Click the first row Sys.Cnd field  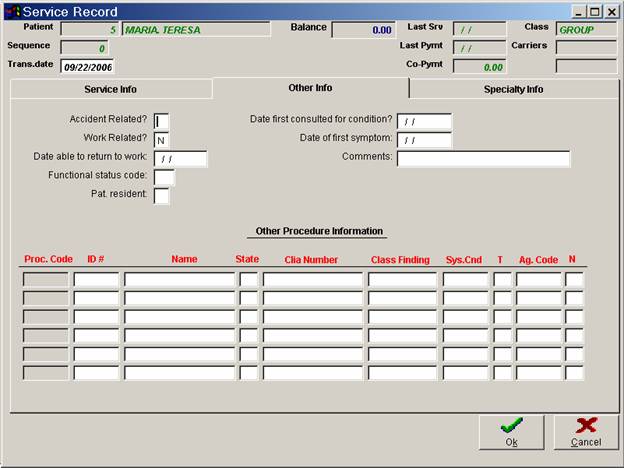point(465,279)
